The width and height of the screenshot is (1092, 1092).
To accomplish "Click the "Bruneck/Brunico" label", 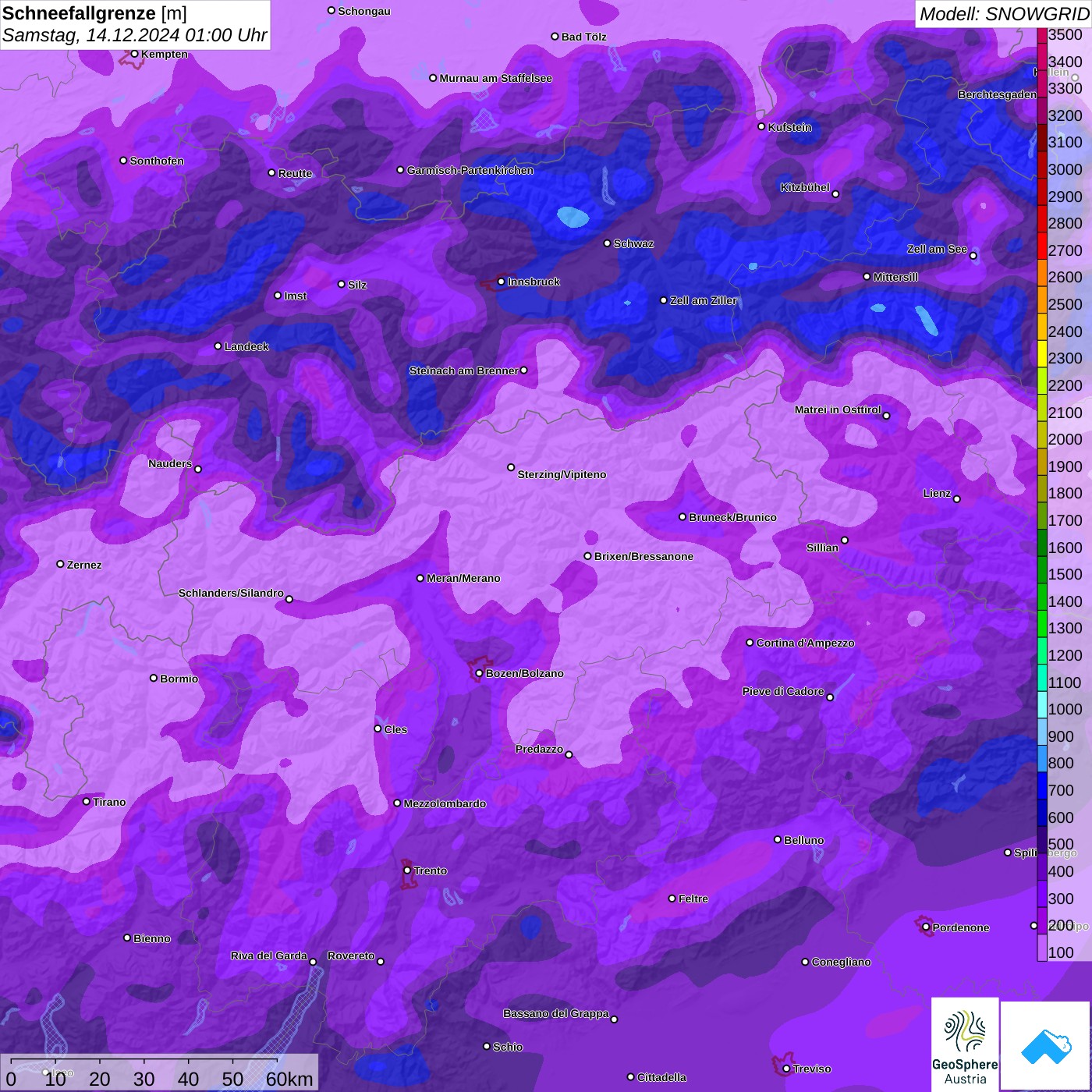I will tap(732, 517).
